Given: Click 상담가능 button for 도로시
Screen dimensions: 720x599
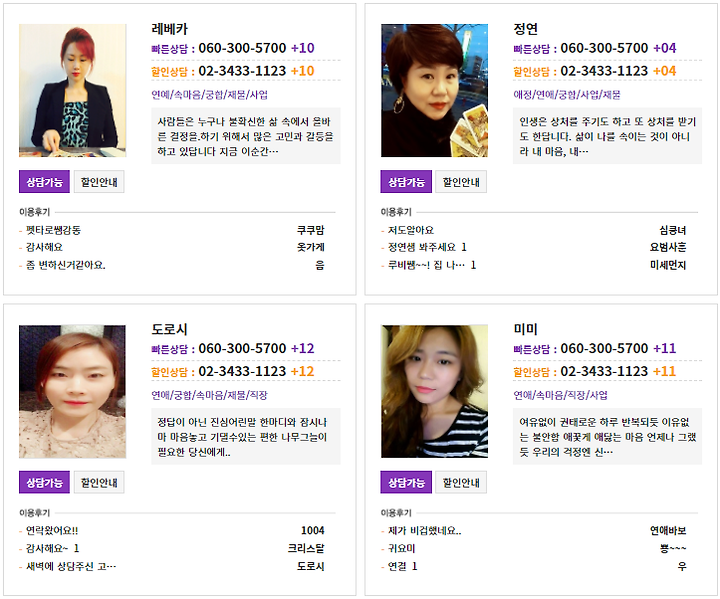Looking at the screenshot, I should pos(44,482).
